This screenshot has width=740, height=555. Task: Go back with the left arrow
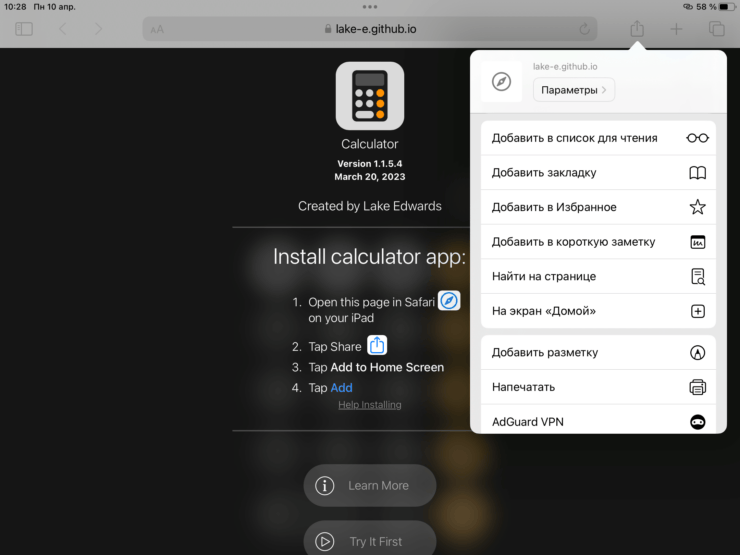(62, 29)
